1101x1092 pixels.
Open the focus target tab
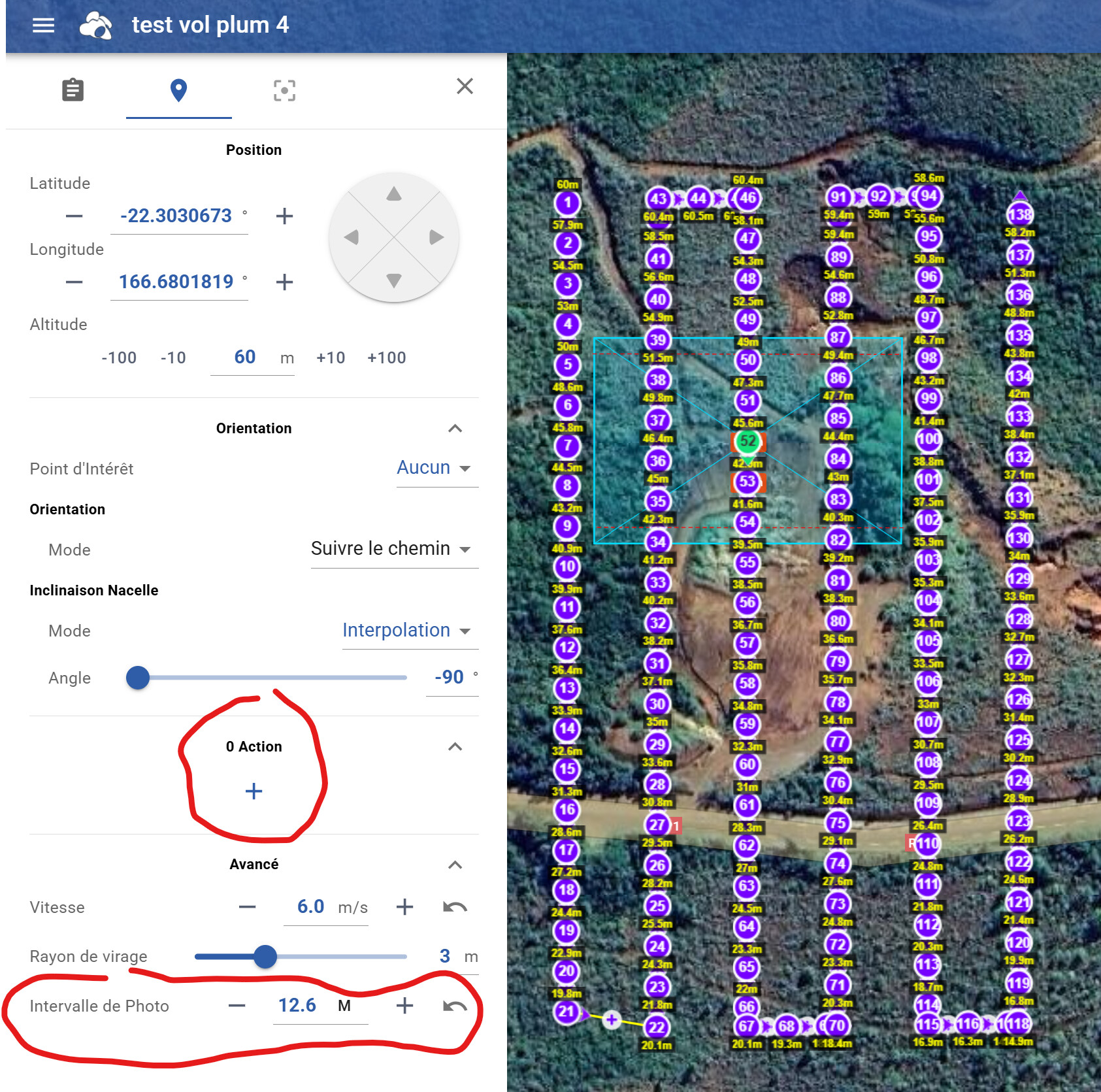click(284, 90)
